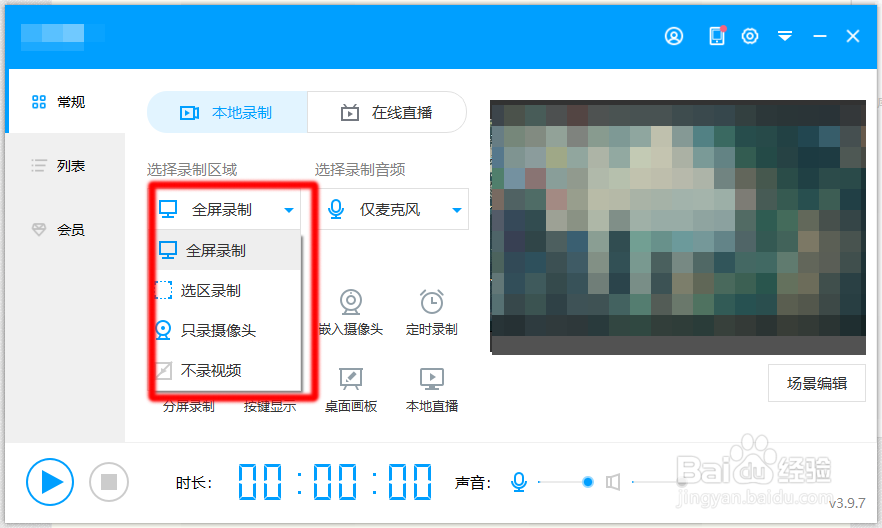This screenshot has height=528, width=882.
Task: Click the 选择录制音频 label
Action: pos(360,169)
